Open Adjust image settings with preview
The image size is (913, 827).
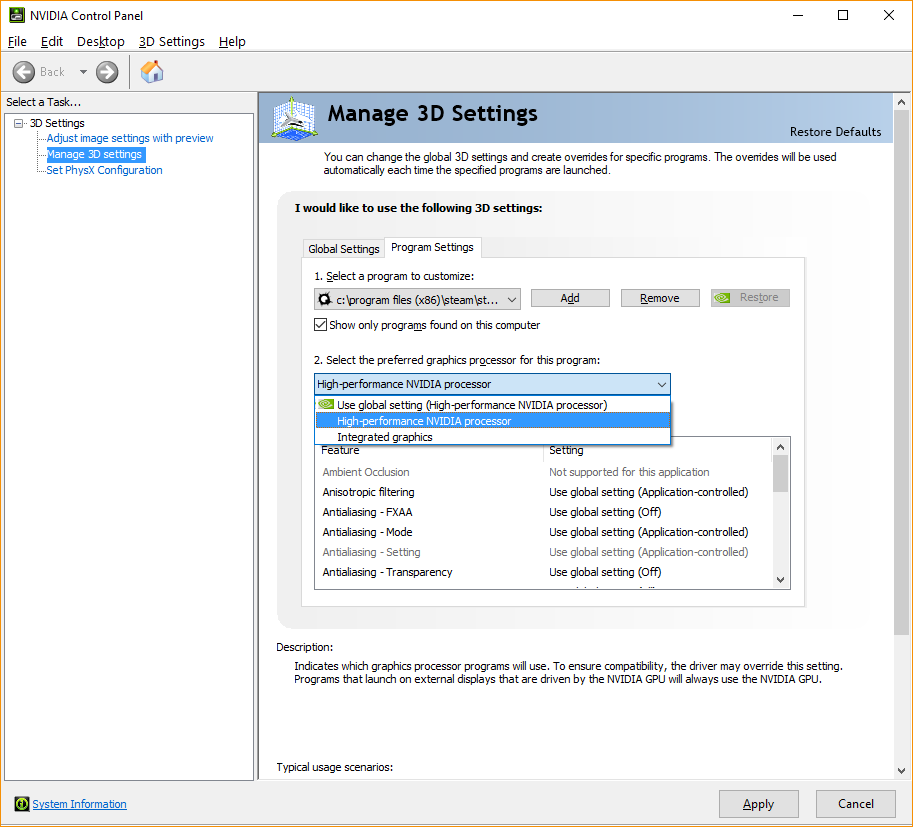point(130,138)
